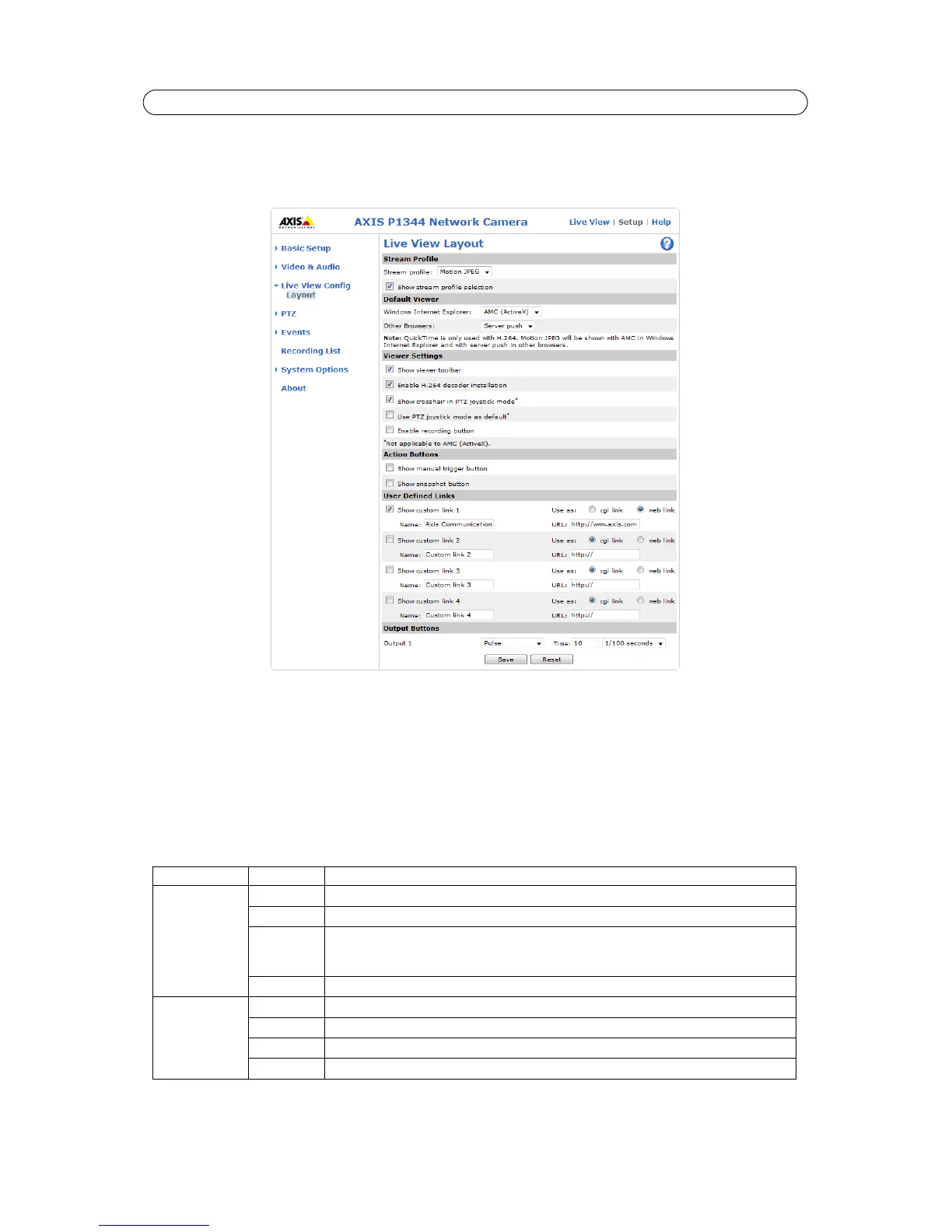
Task: Click the URL field for custom link 4
Action: point(604,615)
